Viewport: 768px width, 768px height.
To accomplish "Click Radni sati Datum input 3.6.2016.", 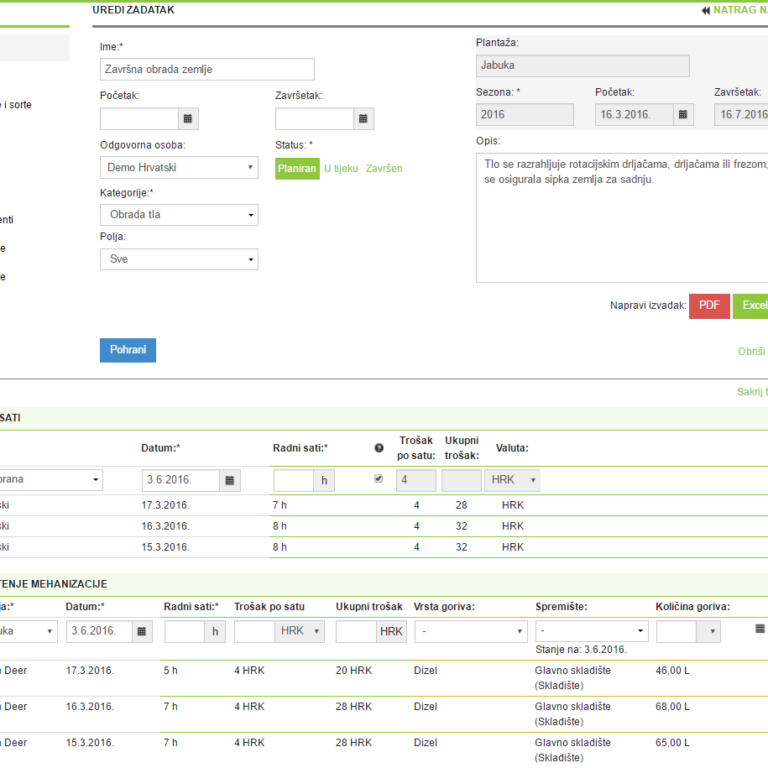I will (x=181, y=480).
